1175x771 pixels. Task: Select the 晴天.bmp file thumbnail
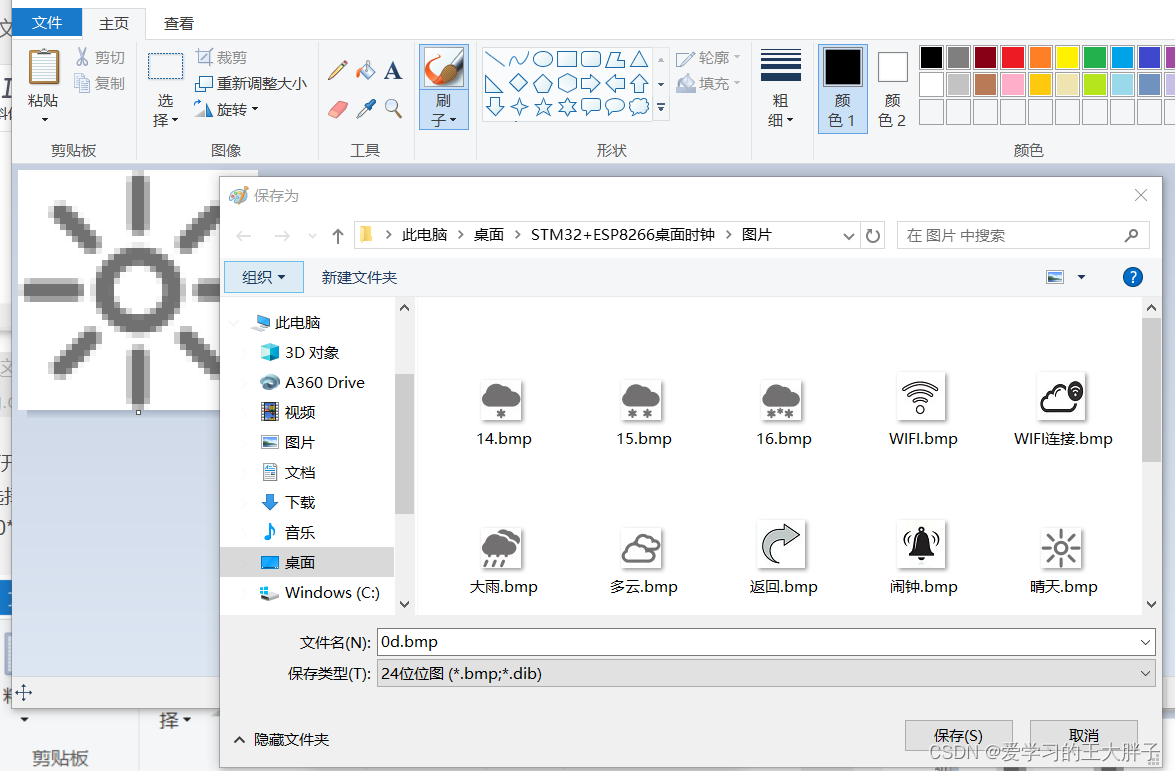coord(1062,547)
